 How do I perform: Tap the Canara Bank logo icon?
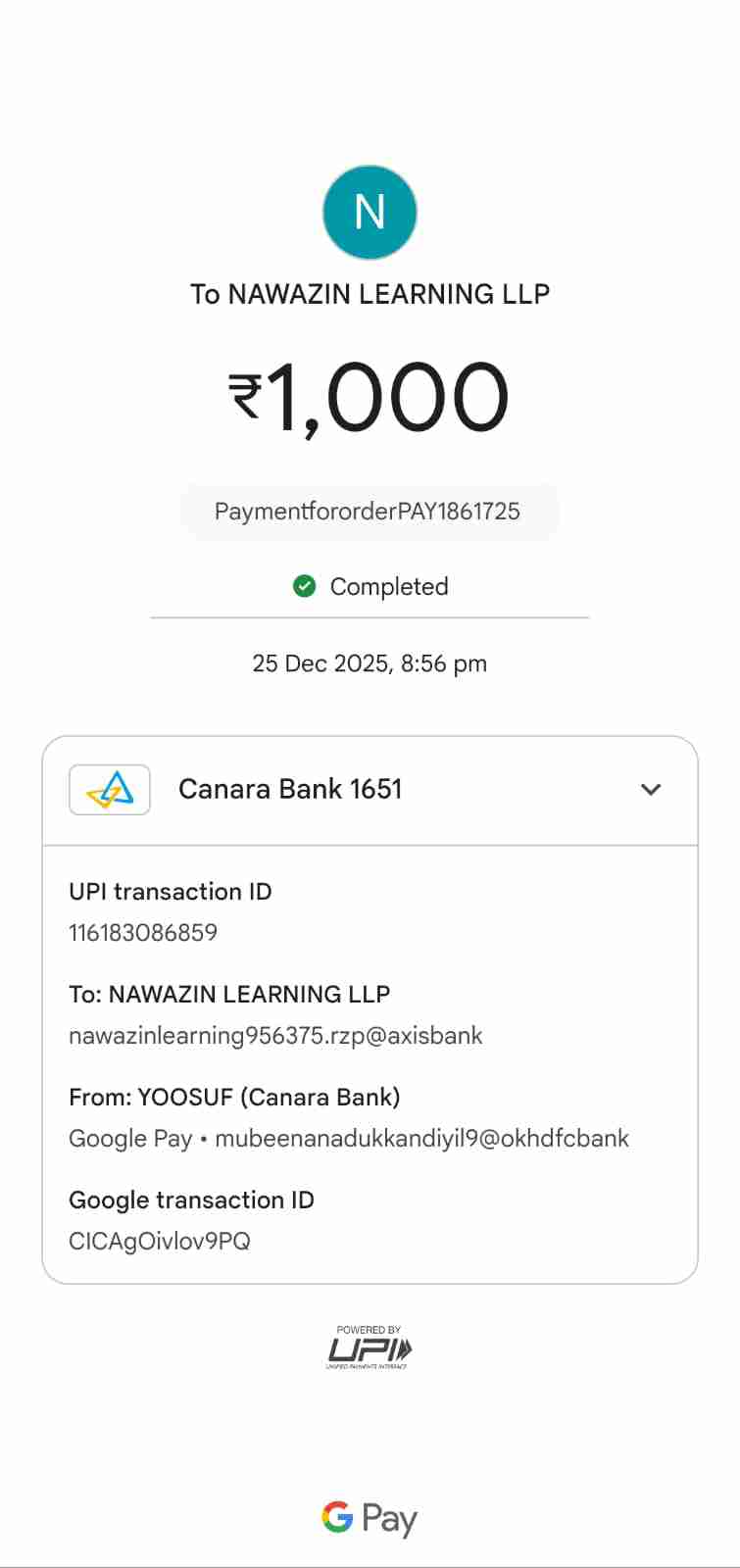pos(110,790)
